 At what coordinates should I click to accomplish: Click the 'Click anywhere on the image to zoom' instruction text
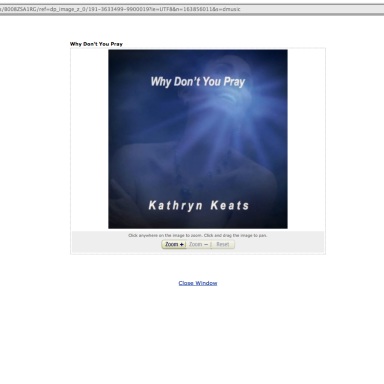[x=198, y=235]
